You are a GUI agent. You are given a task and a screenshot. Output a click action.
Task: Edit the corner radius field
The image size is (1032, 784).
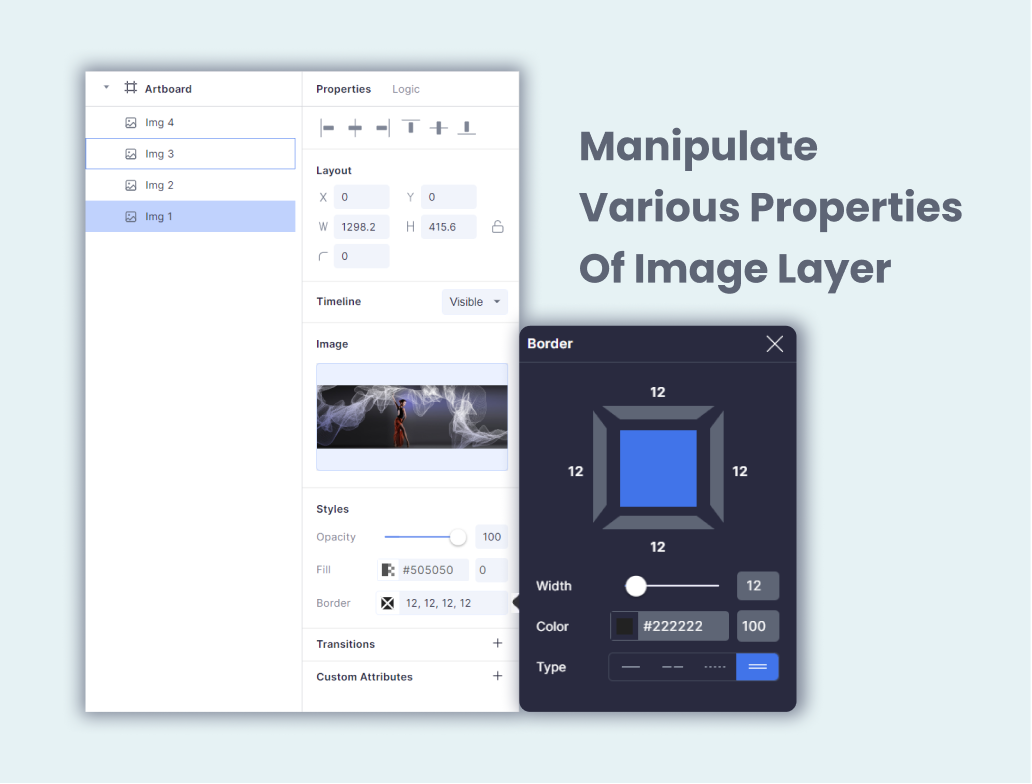(x=361, y=256)
